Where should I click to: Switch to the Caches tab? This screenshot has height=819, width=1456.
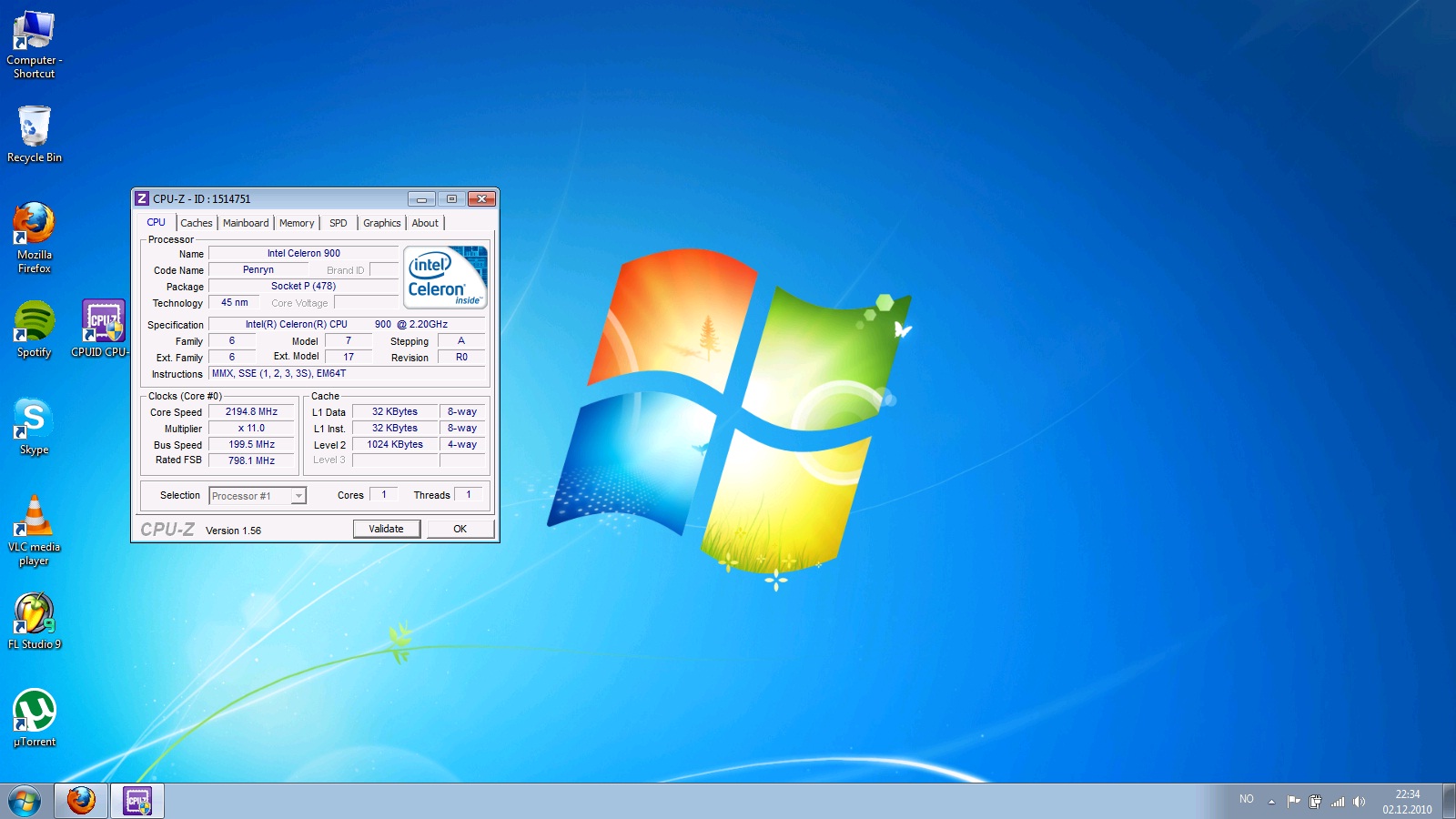[196, 223]
